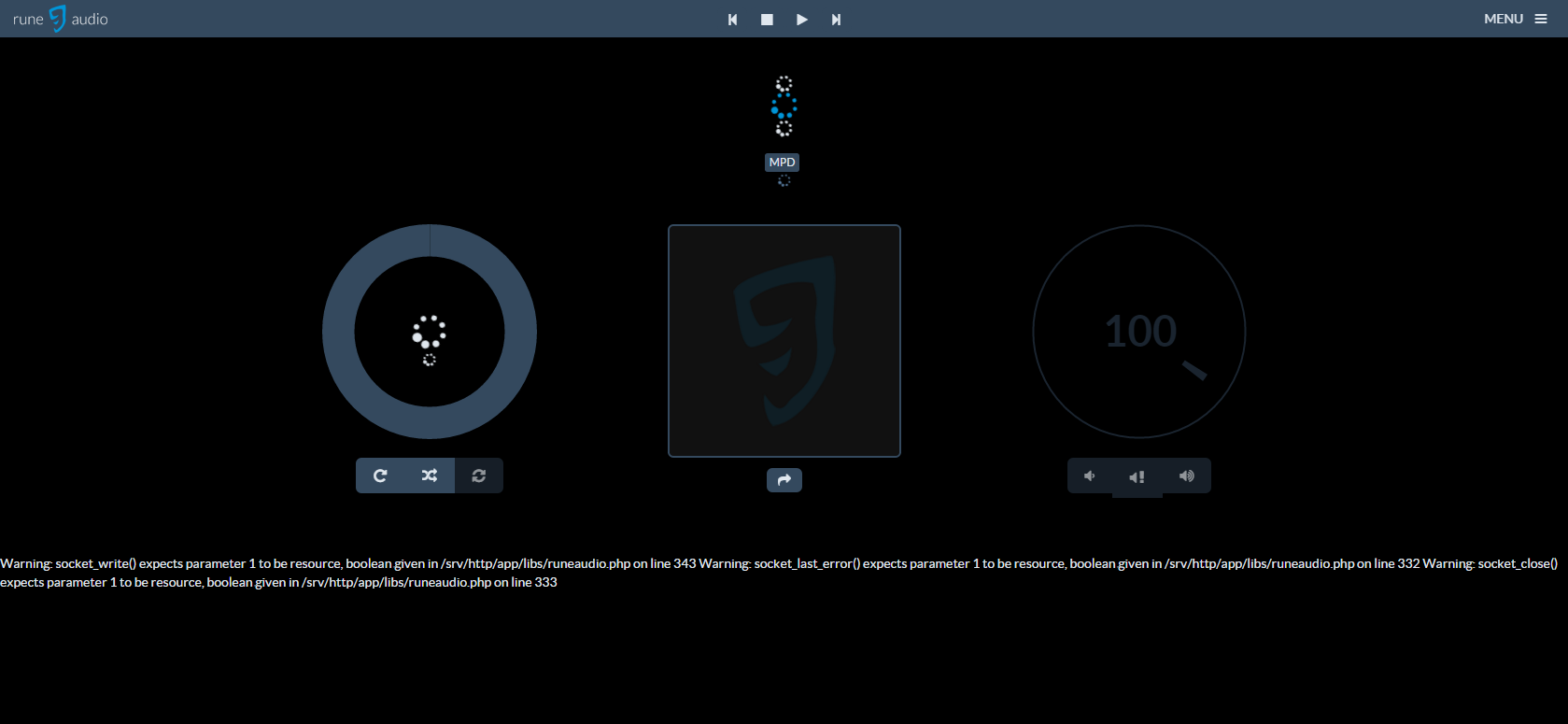Stop playback
1568x724 pixels.
(x=767, y=20)
